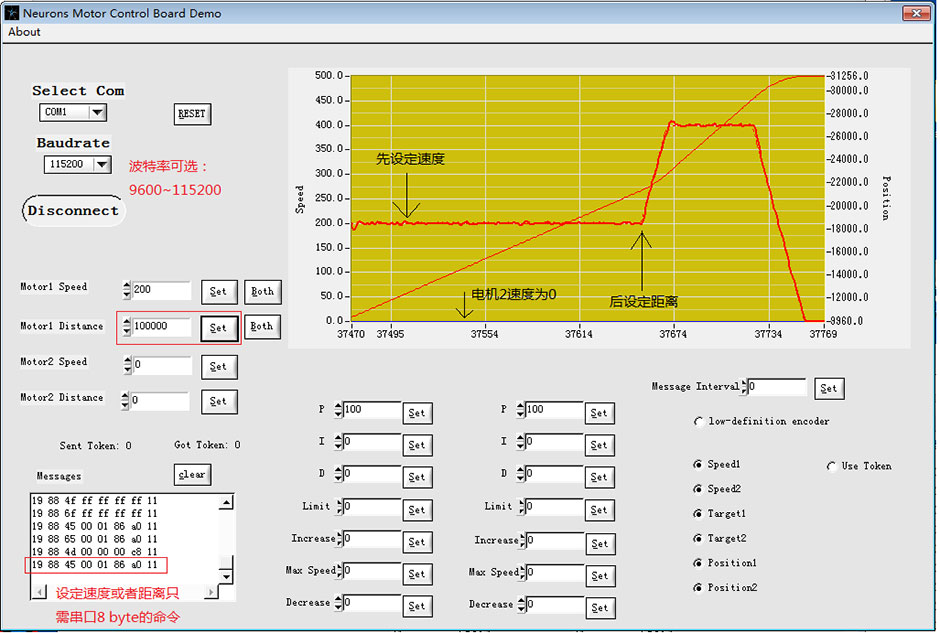Click the Motor2 Speed input field
The image size is (940, 633).
162,365
